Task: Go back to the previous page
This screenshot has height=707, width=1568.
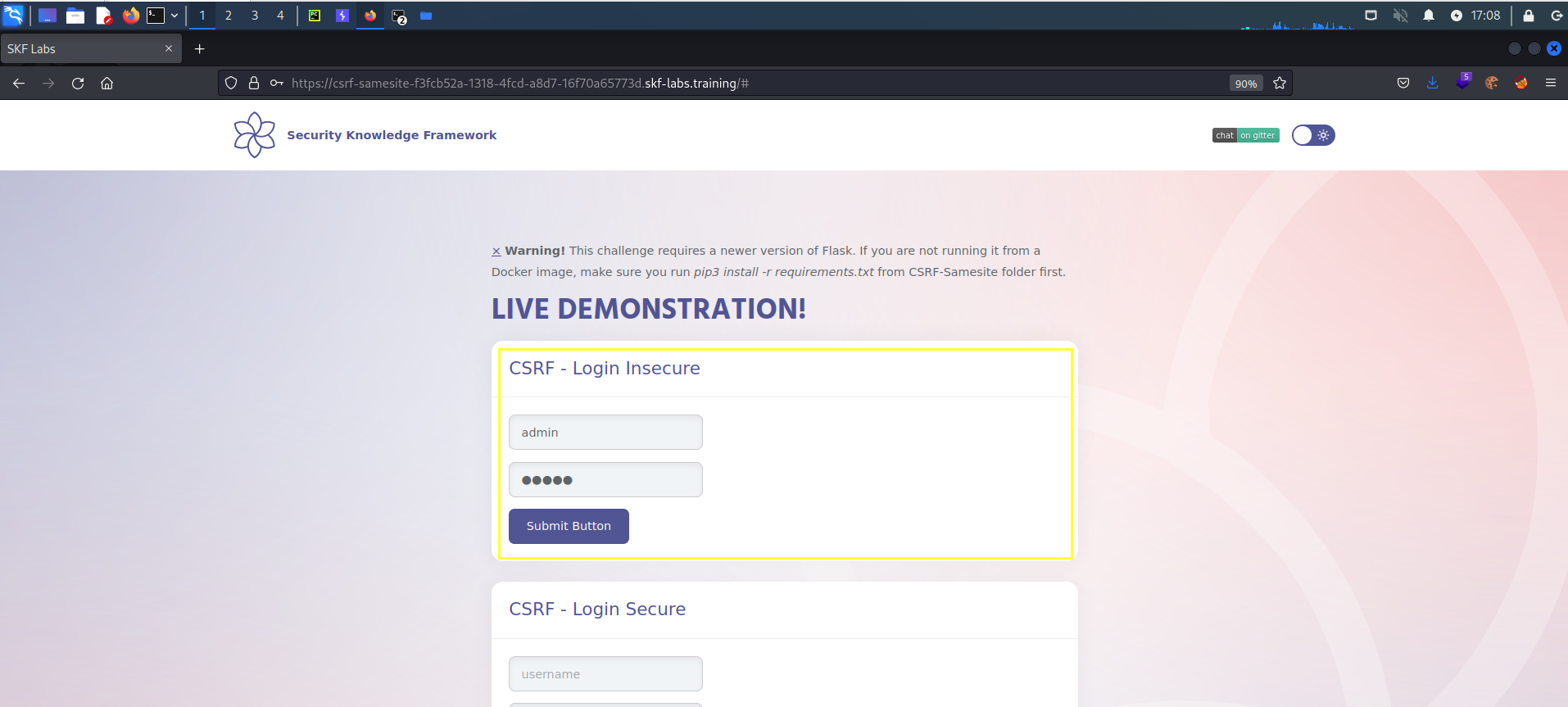Action: (x=19, y=84)
